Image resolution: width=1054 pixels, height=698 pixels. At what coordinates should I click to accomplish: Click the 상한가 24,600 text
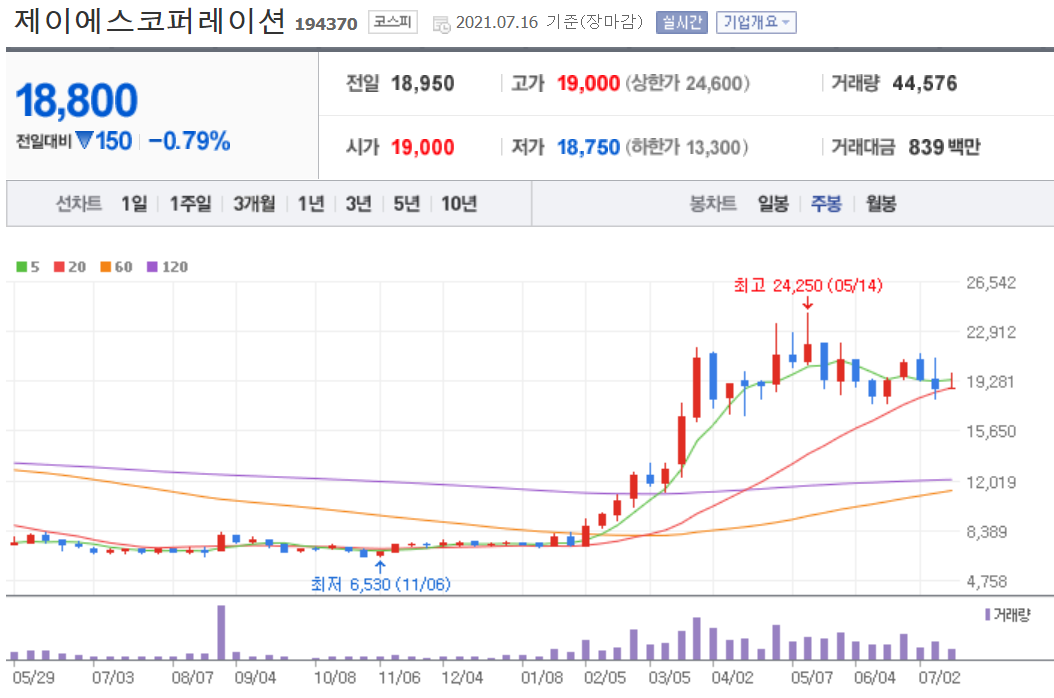[687, 83]
